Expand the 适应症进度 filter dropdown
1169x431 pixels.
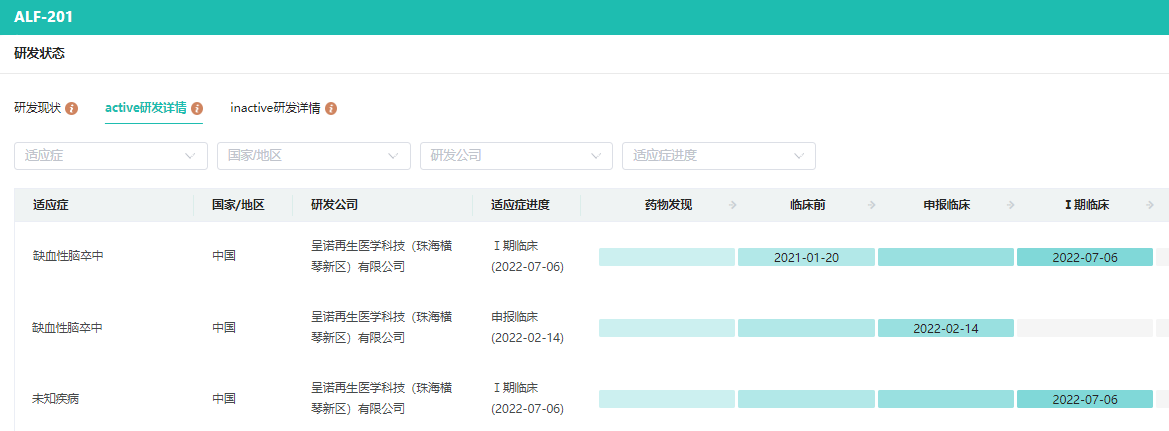(x=719, y=156)
